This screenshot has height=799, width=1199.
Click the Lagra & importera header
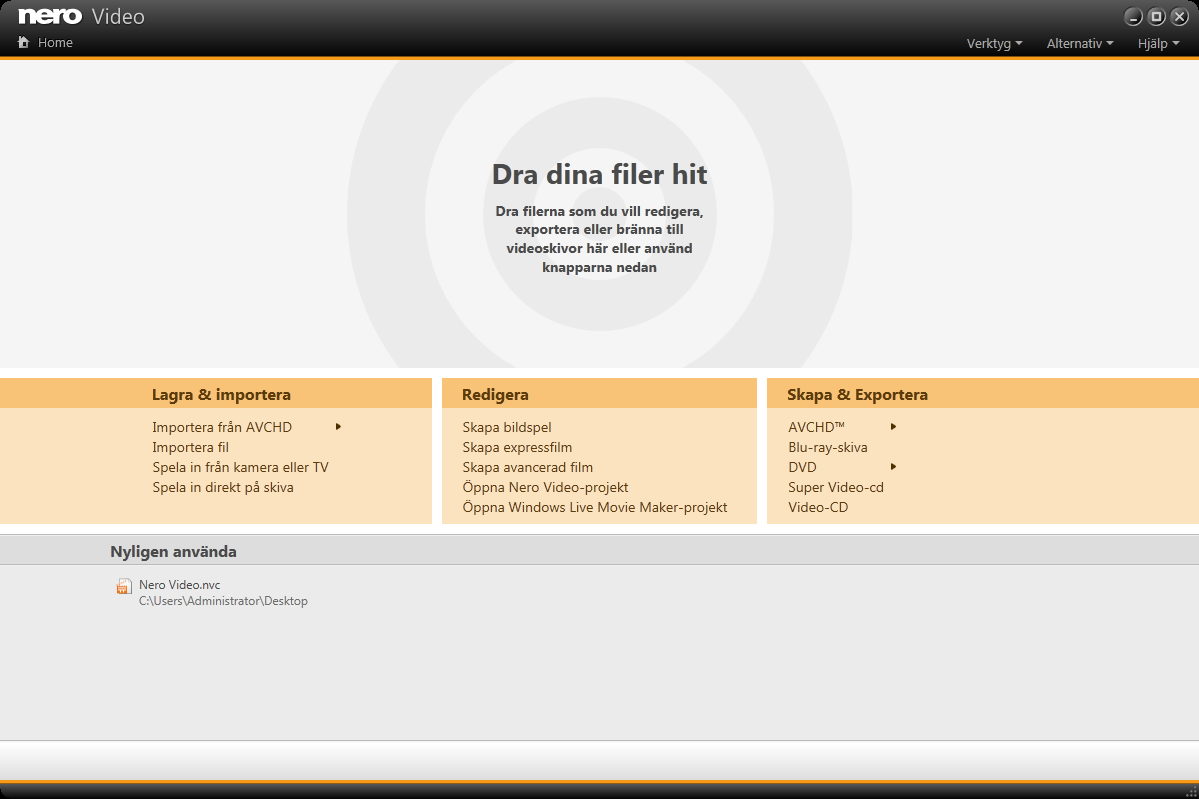(221, 395)
